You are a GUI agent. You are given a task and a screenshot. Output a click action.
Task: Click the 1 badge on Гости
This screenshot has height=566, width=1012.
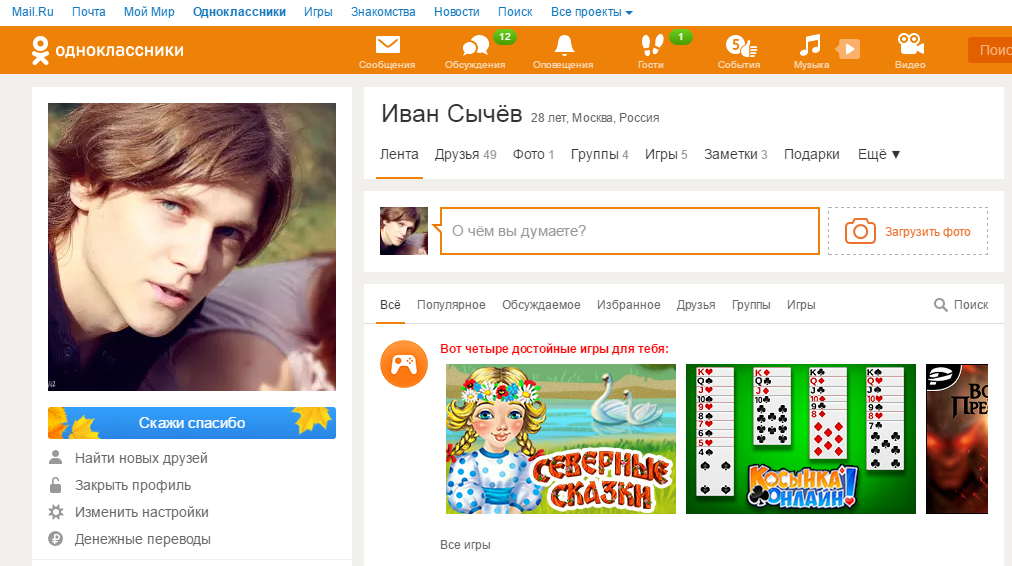tap(680, 37)
